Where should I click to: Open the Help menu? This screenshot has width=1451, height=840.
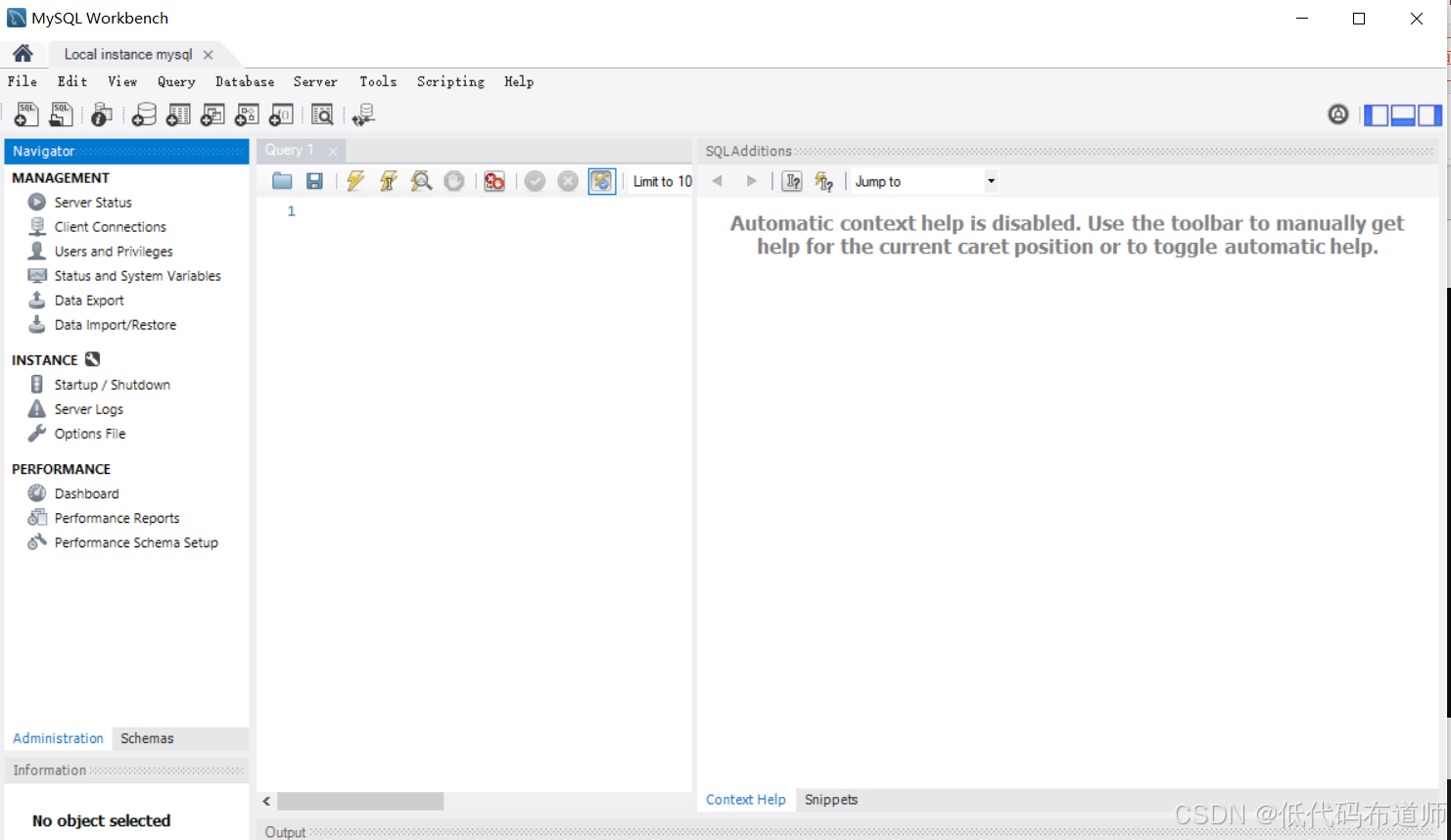519,81
